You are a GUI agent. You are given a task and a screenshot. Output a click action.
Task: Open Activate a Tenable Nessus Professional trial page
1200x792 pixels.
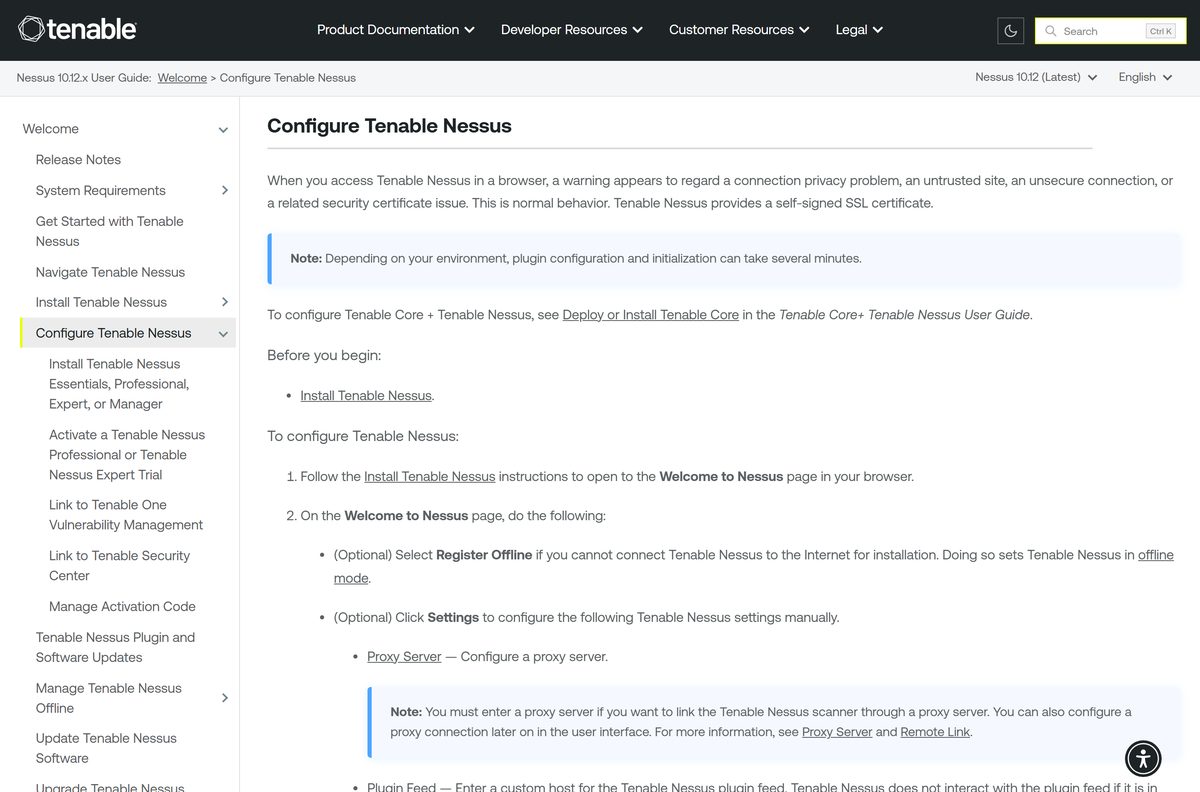pos(127,455)
